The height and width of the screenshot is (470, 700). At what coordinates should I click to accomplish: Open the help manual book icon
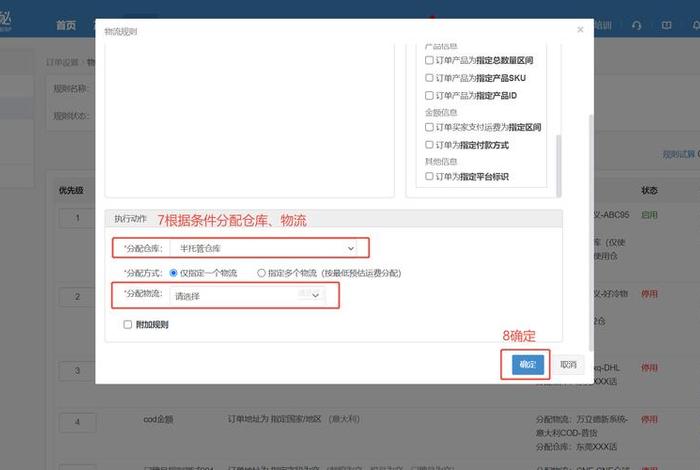point(666,25)
